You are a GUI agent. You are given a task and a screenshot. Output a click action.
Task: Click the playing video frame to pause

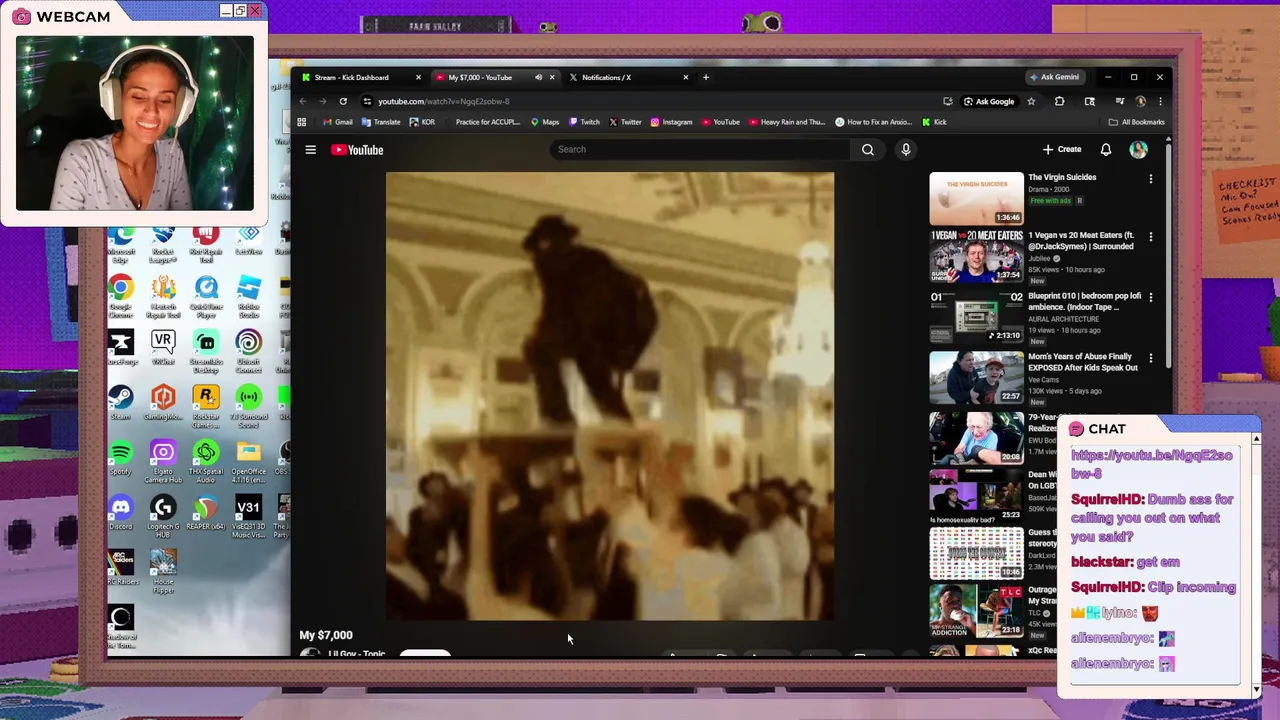point(610,396)
